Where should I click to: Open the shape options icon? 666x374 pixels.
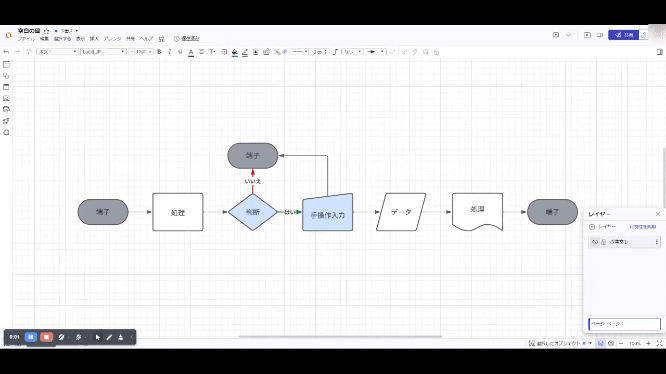point(224,52)
